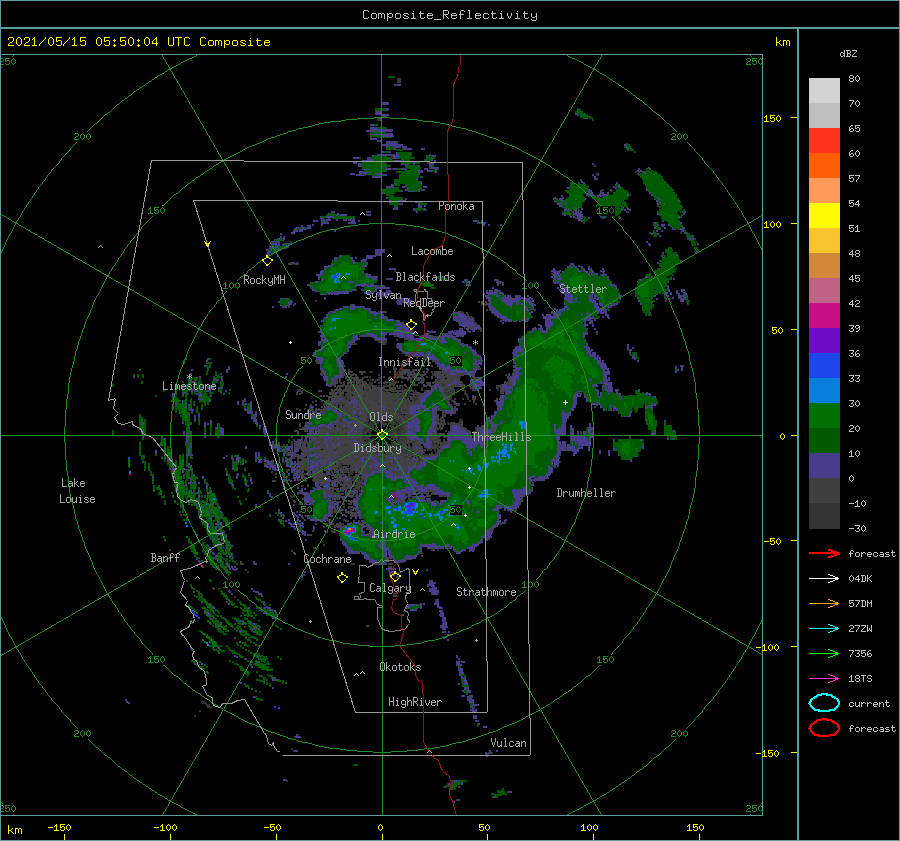
Task: Click the Ponoka city label
Action: (x=456, y=206)
